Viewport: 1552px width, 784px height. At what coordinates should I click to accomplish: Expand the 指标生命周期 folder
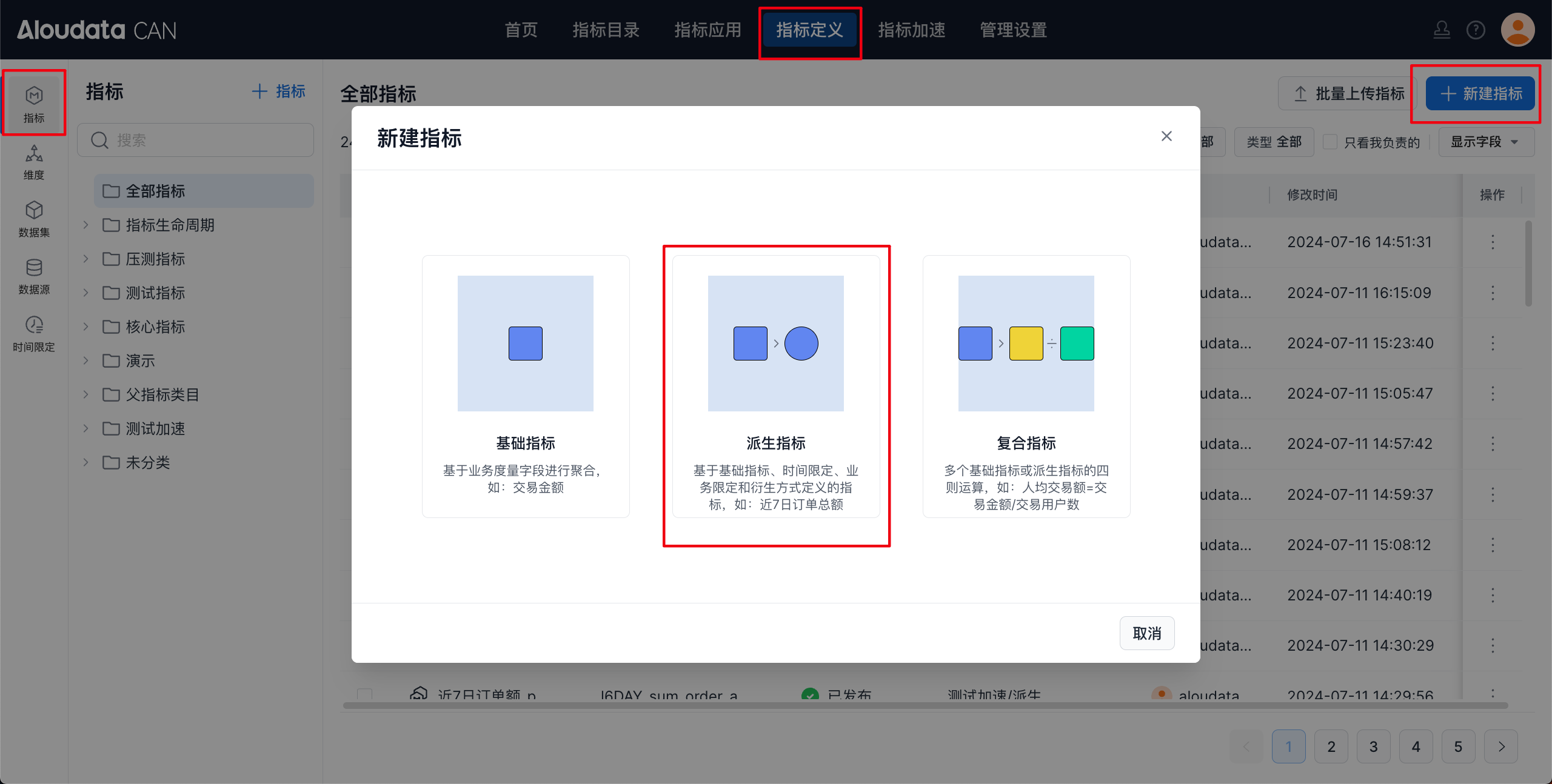click(86, 225)
